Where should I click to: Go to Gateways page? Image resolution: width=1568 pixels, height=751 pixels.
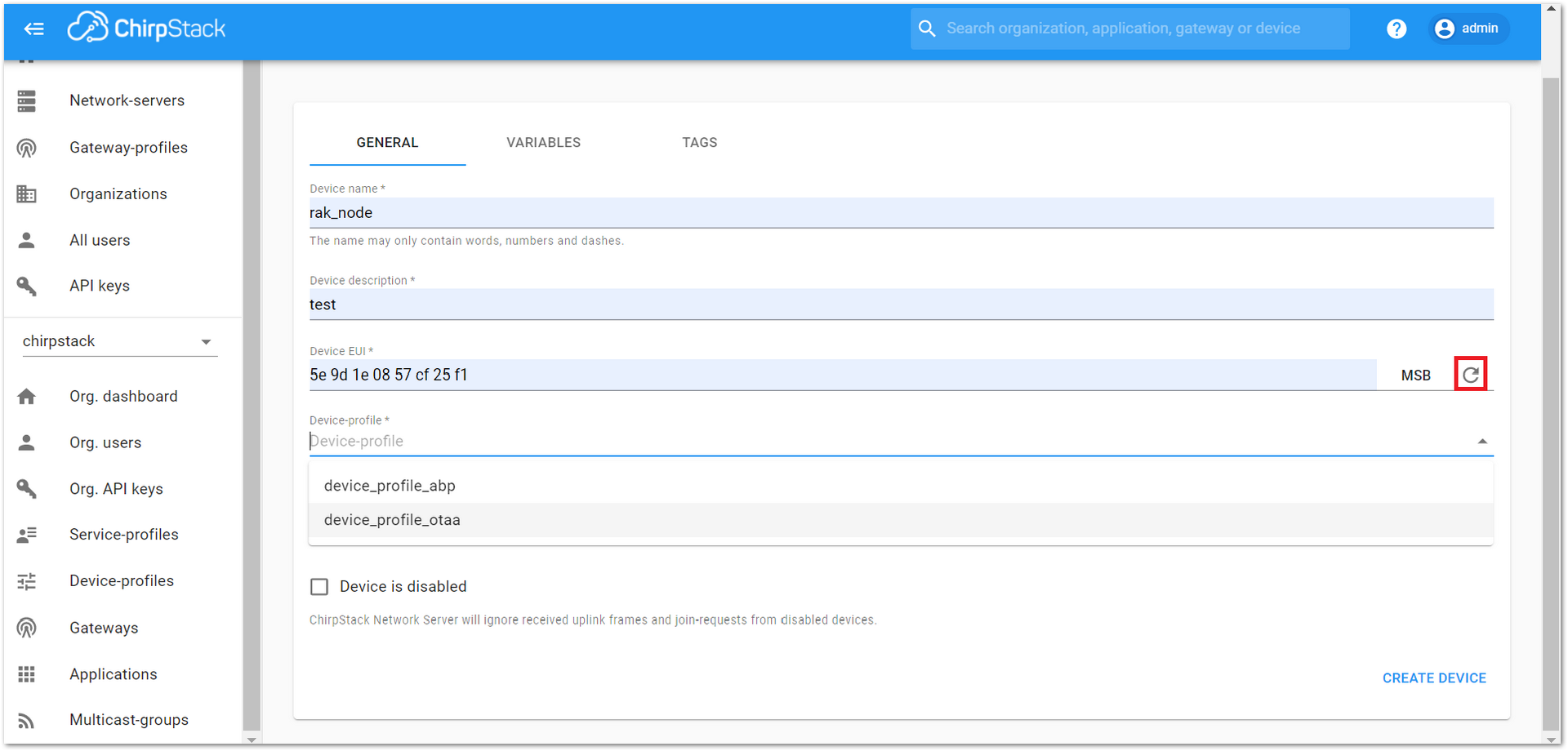pyautogui.click(x=104, y=628)
